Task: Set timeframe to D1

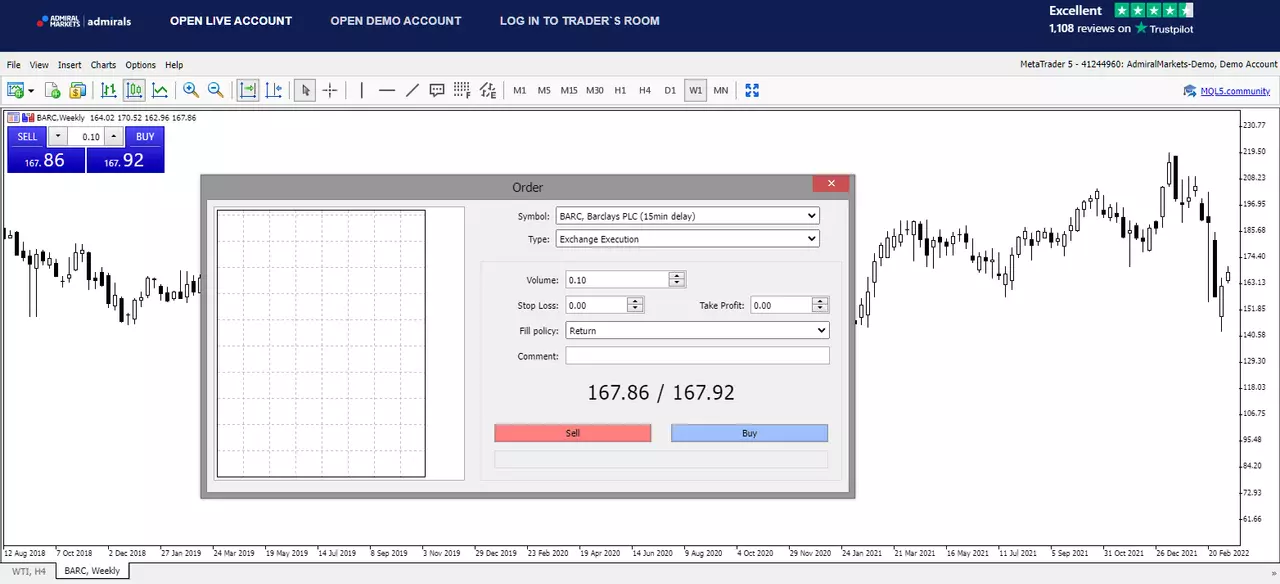Action: pyautogui.click(x=670, y=90)
